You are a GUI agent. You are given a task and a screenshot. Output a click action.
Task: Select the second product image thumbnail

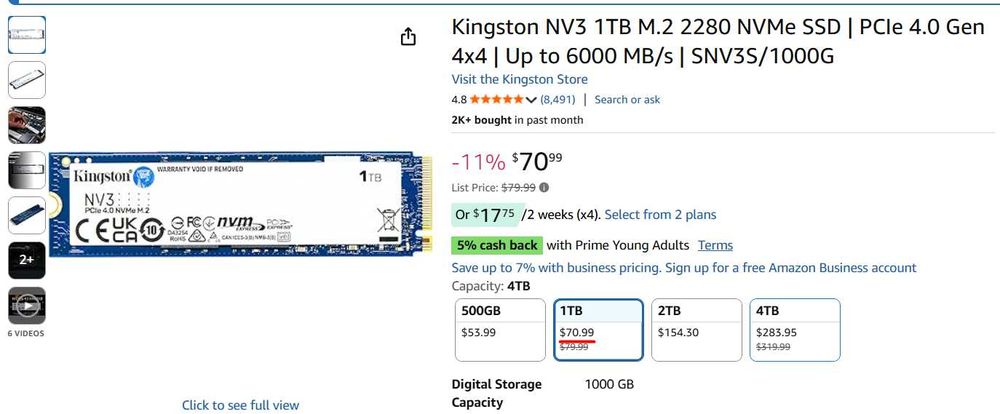tap(27, 81)
